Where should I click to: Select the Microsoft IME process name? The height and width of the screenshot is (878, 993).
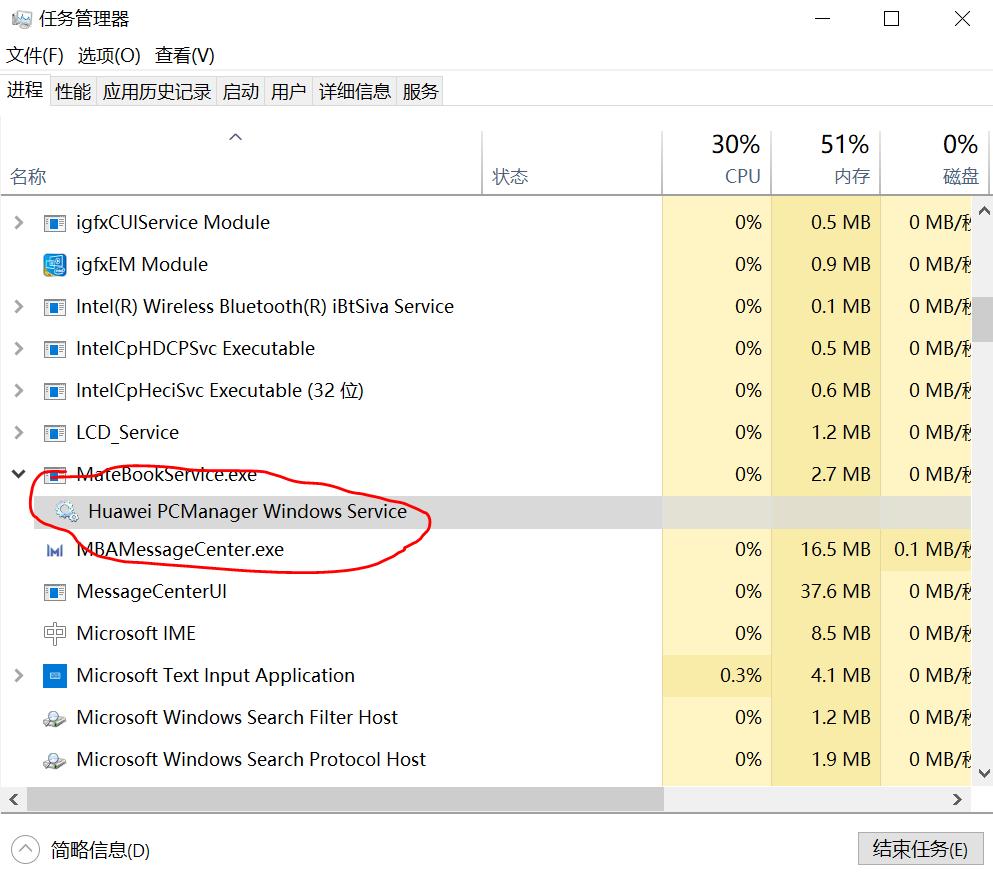[136, 633]
